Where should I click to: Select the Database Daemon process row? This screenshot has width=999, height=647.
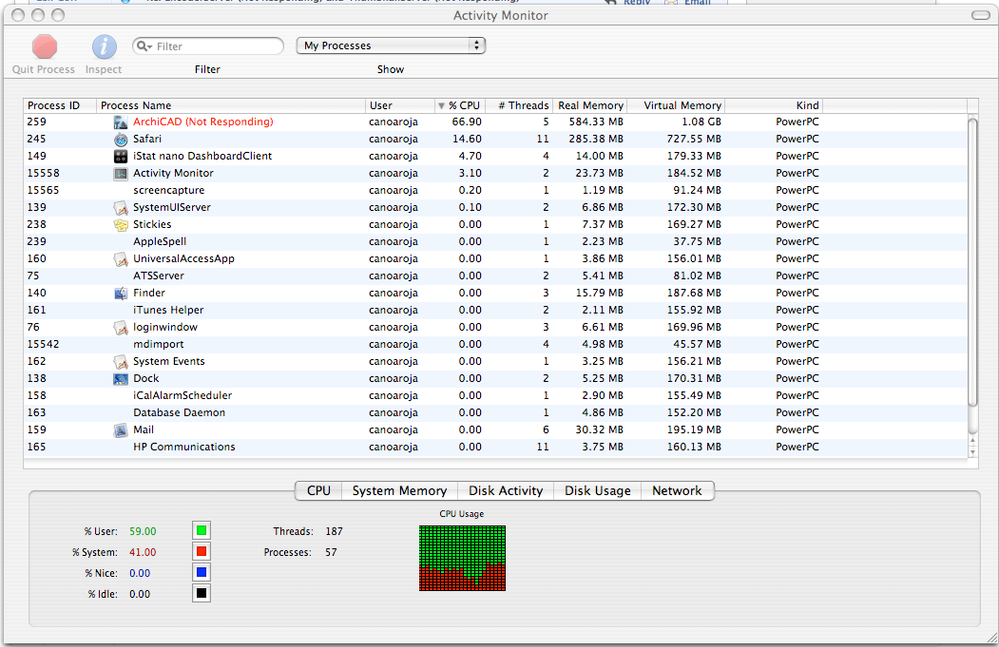[x=496, y=413]
